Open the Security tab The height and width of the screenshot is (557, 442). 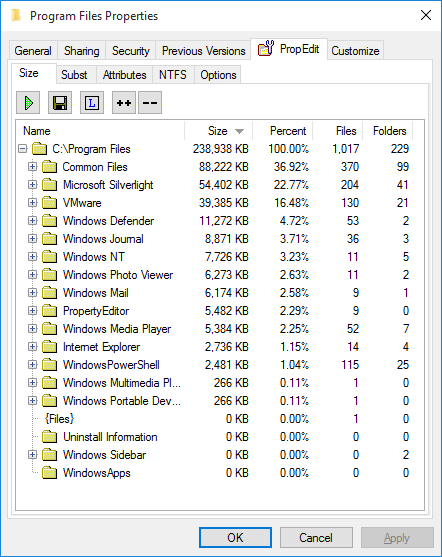point(130,51)
